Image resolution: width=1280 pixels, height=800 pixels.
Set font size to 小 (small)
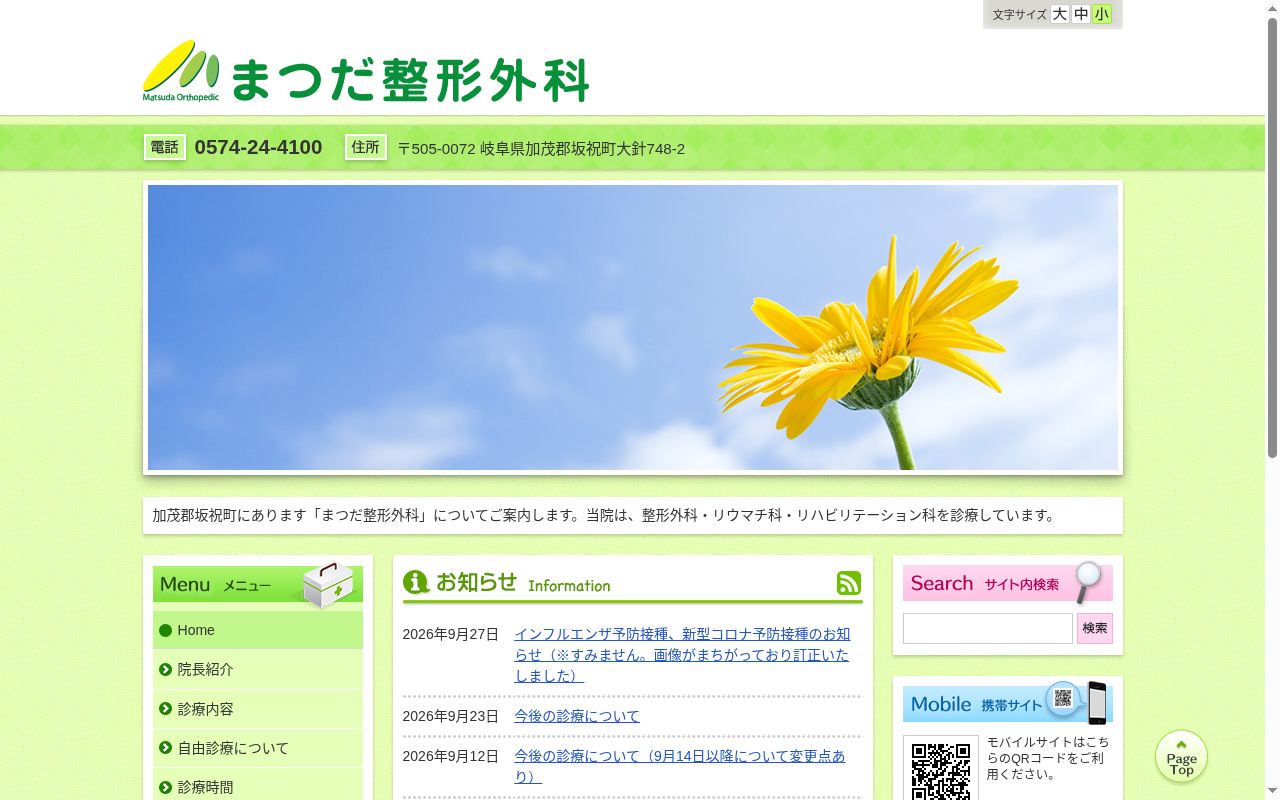pyautogui.click(x=1102, y=14)
